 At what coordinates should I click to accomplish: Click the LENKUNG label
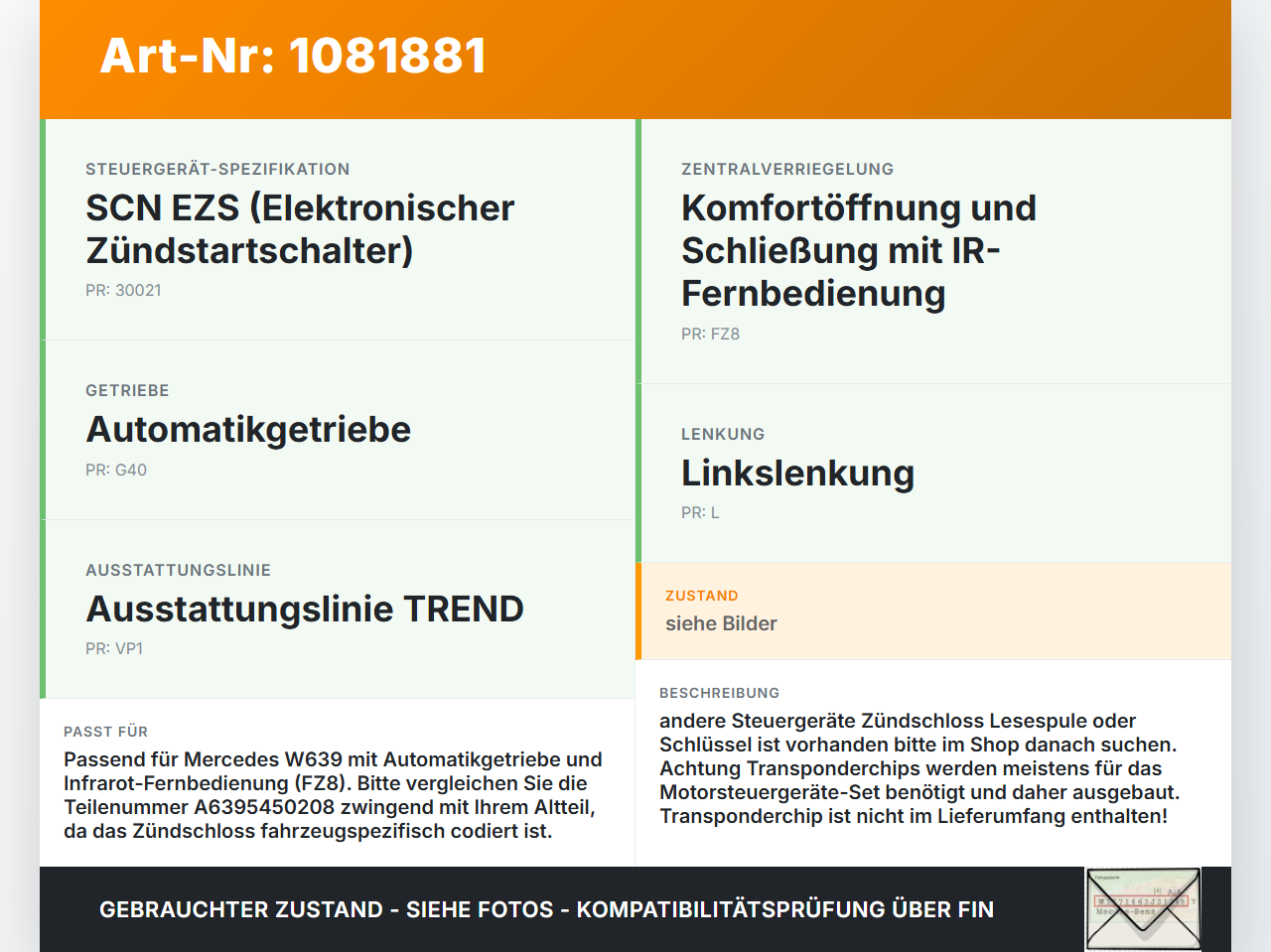pos(723,434)
